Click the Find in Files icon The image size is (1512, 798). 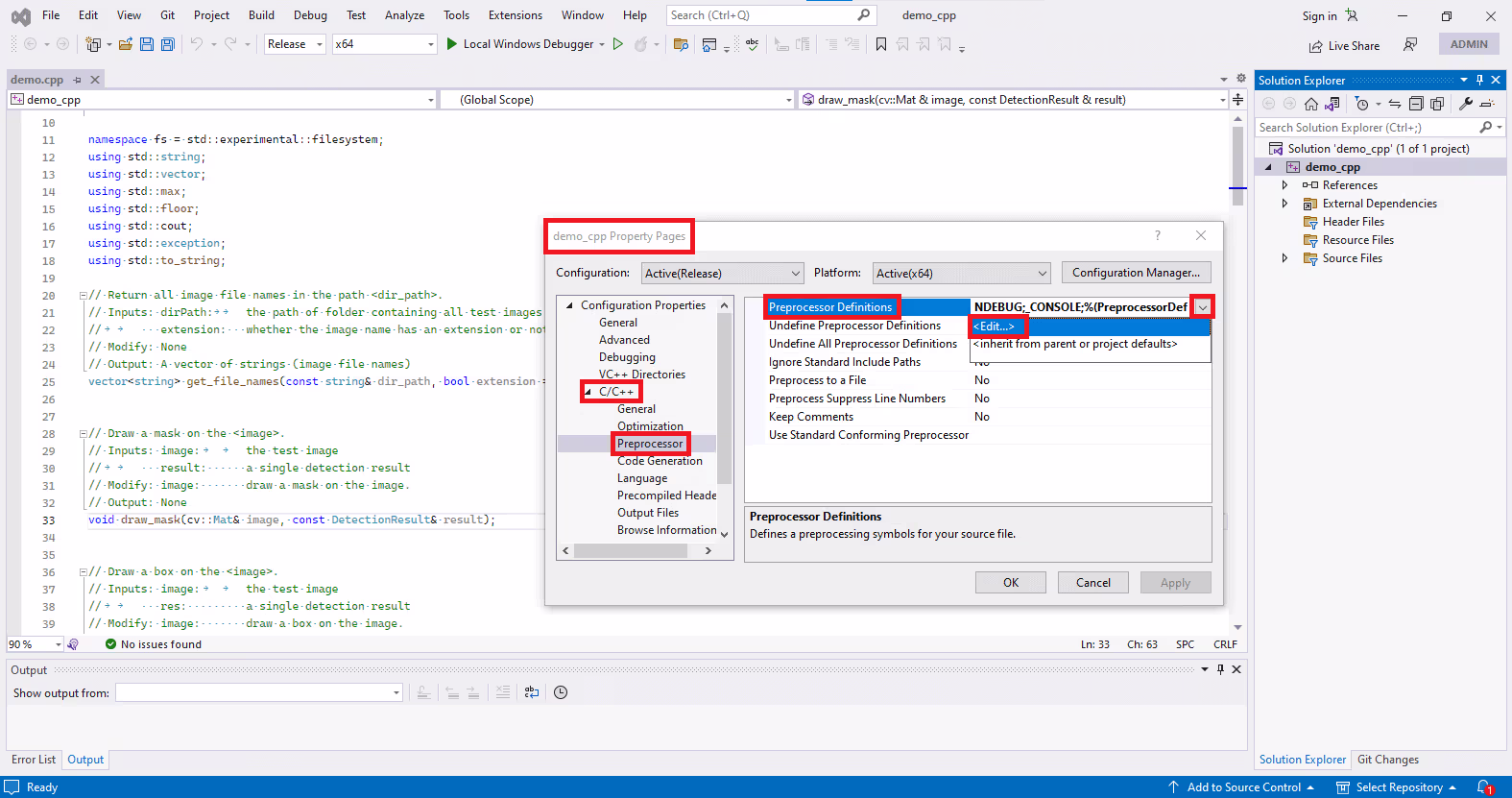[681, 44]
